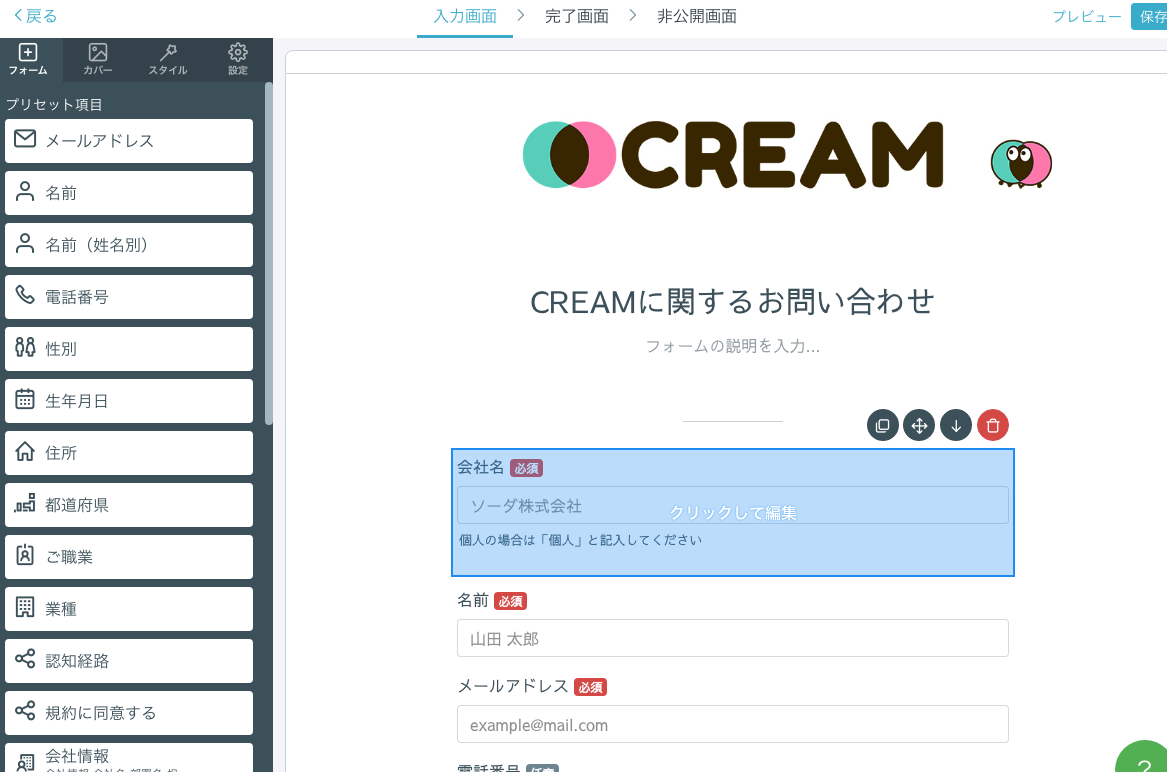Image resolution: width=1167 pixels, height=772 pixels.
Task: Edit the form title CREAMに関するお問い合わせ
Action: coord(733,302)
